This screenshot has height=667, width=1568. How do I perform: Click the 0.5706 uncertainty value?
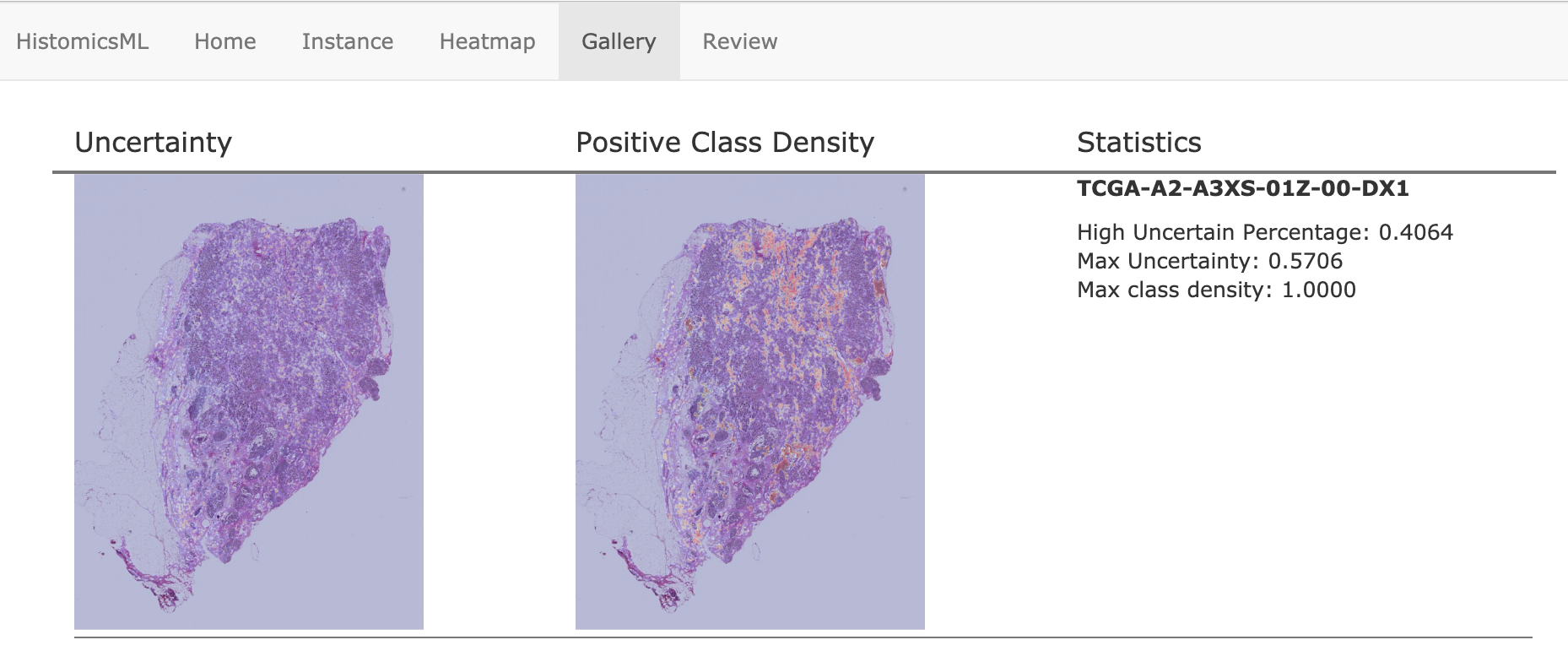(x=1306, y=261)
